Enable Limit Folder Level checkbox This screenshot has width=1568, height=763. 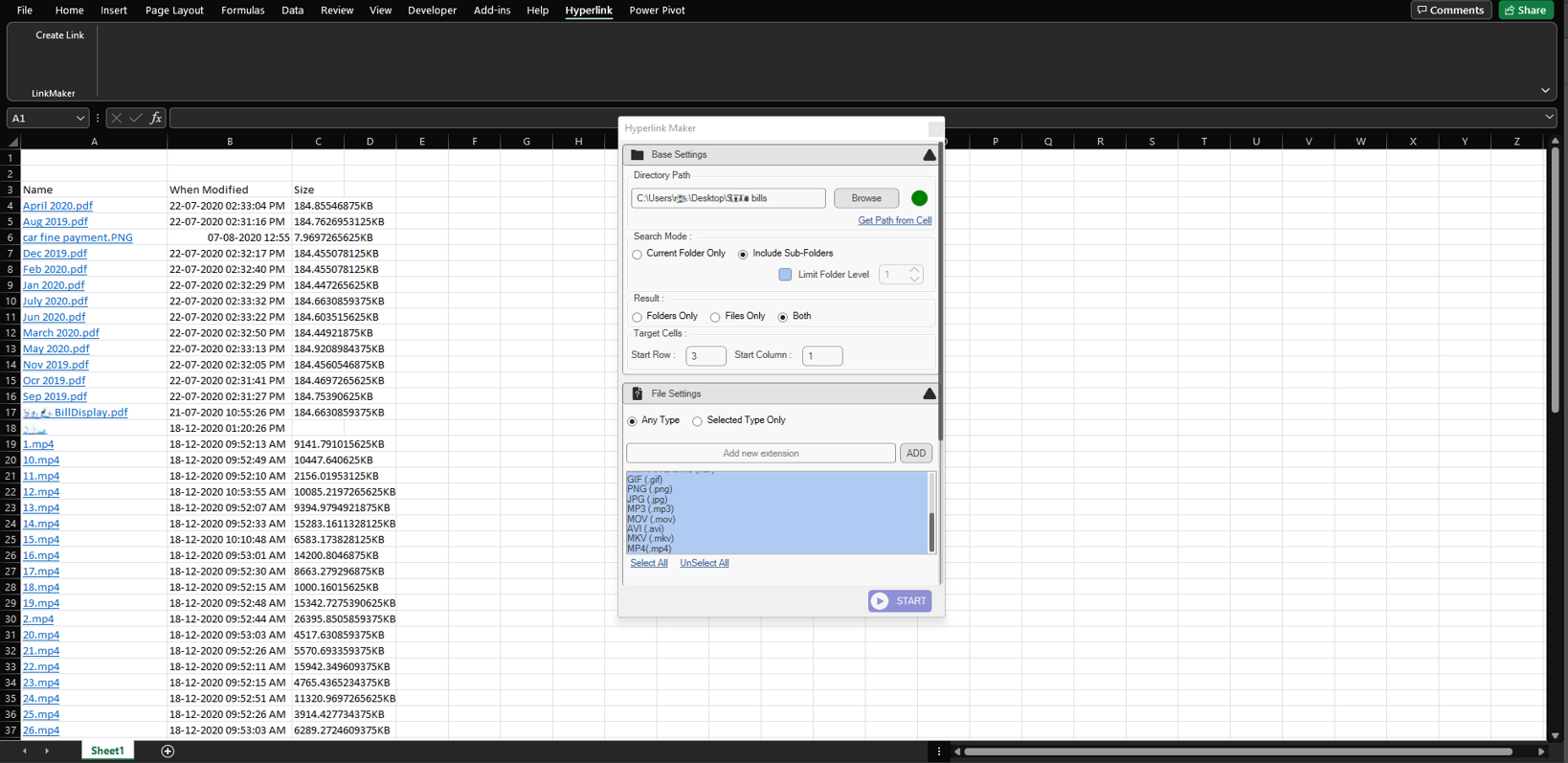coord(785,275)
